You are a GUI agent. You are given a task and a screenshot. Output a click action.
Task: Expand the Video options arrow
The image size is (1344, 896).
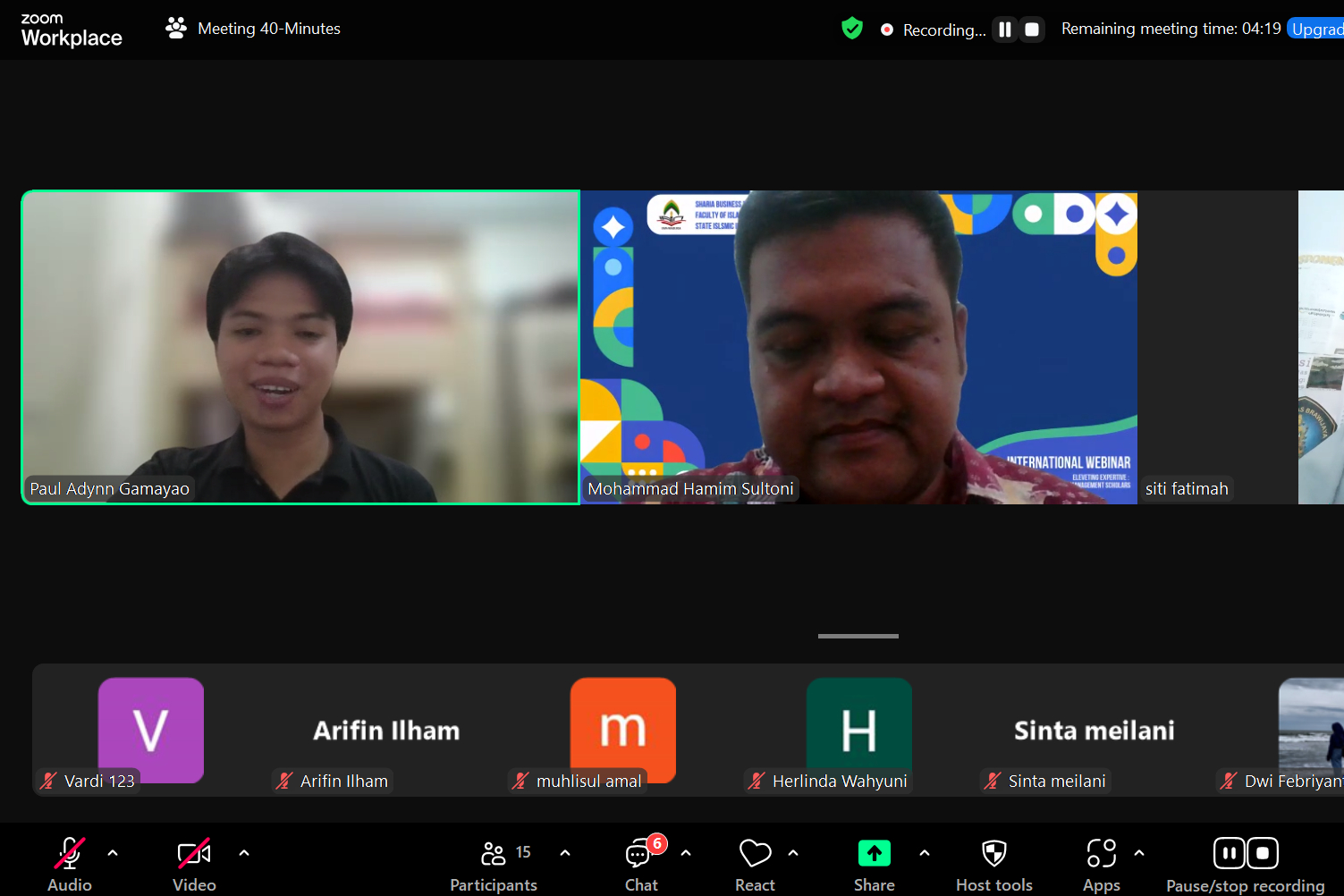click(244, 853)
